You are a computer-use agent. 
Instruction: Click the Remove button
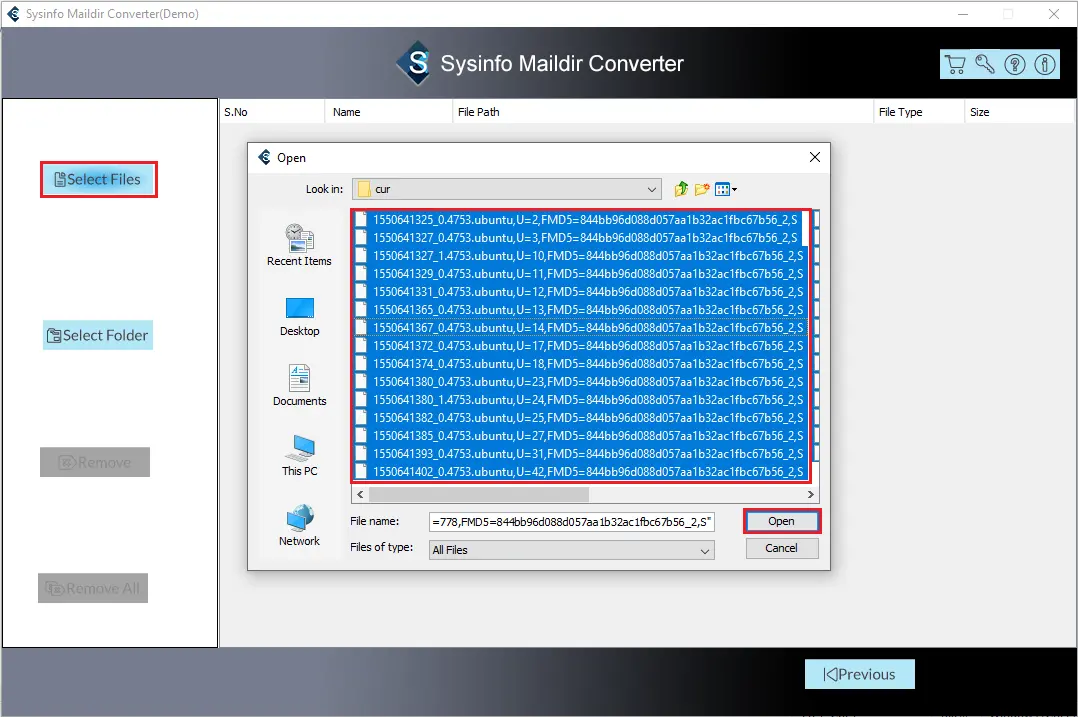[95, 463]
